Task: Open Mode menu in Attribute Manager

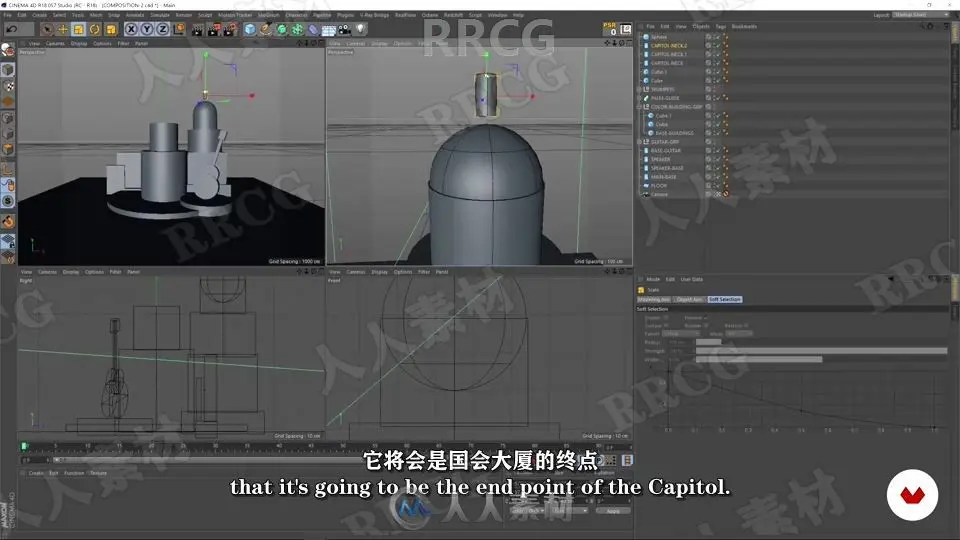Action: click(653, 279)
